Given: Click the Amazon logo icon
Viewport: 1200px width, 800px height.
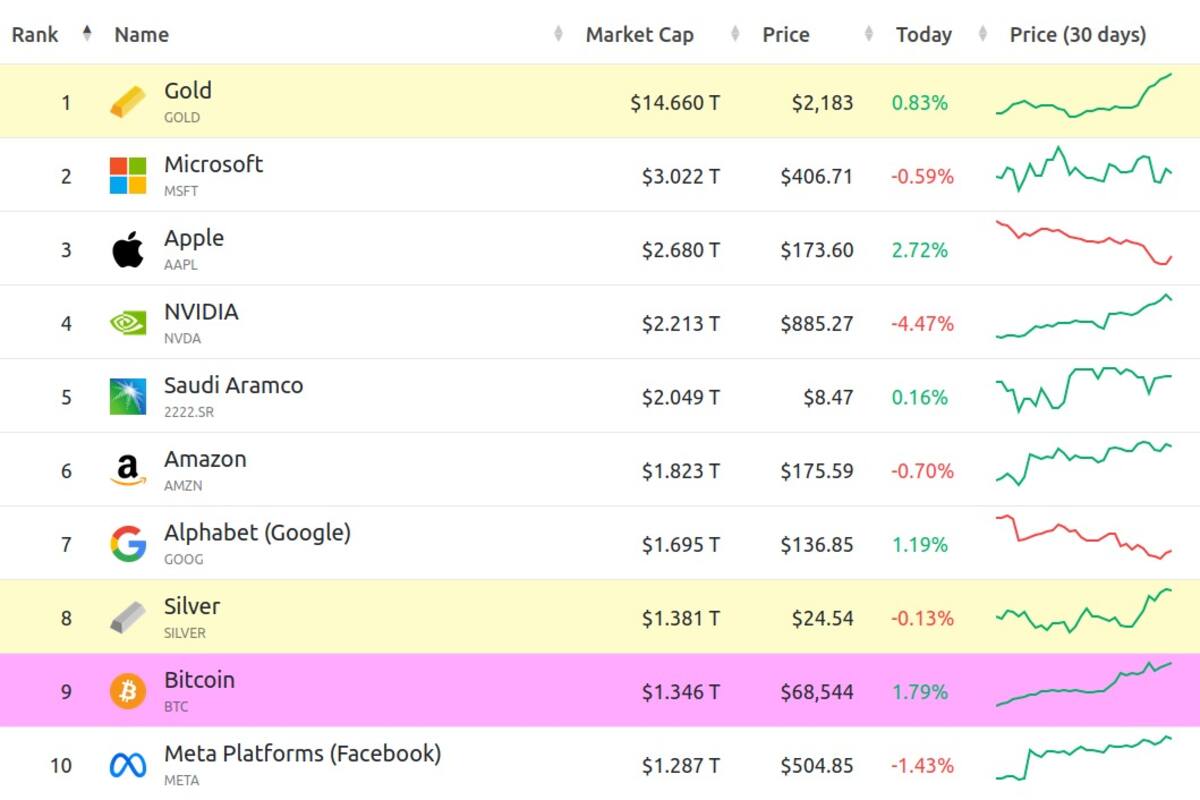Looking at the screenshot, I should [128, 470].
